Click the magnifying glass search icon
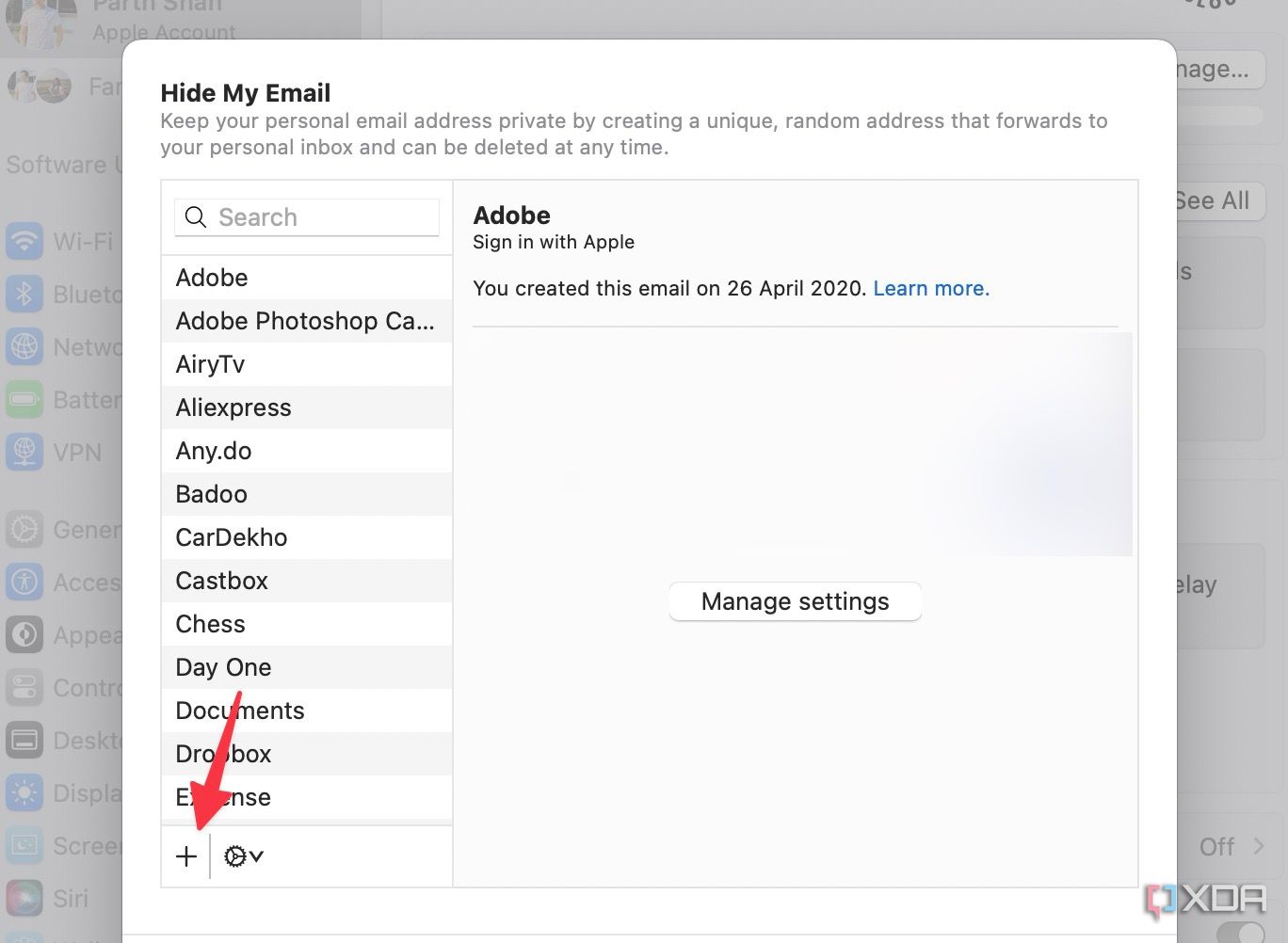The image size is (1288, 943). click(x=196, y=217)
